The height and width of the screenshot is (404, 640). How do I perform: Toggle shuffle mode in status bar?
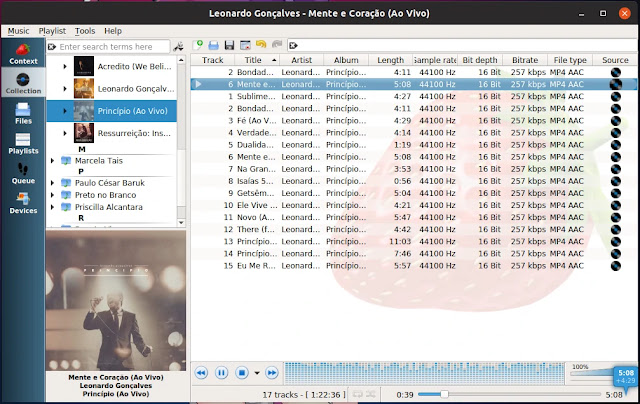(371, 394)
